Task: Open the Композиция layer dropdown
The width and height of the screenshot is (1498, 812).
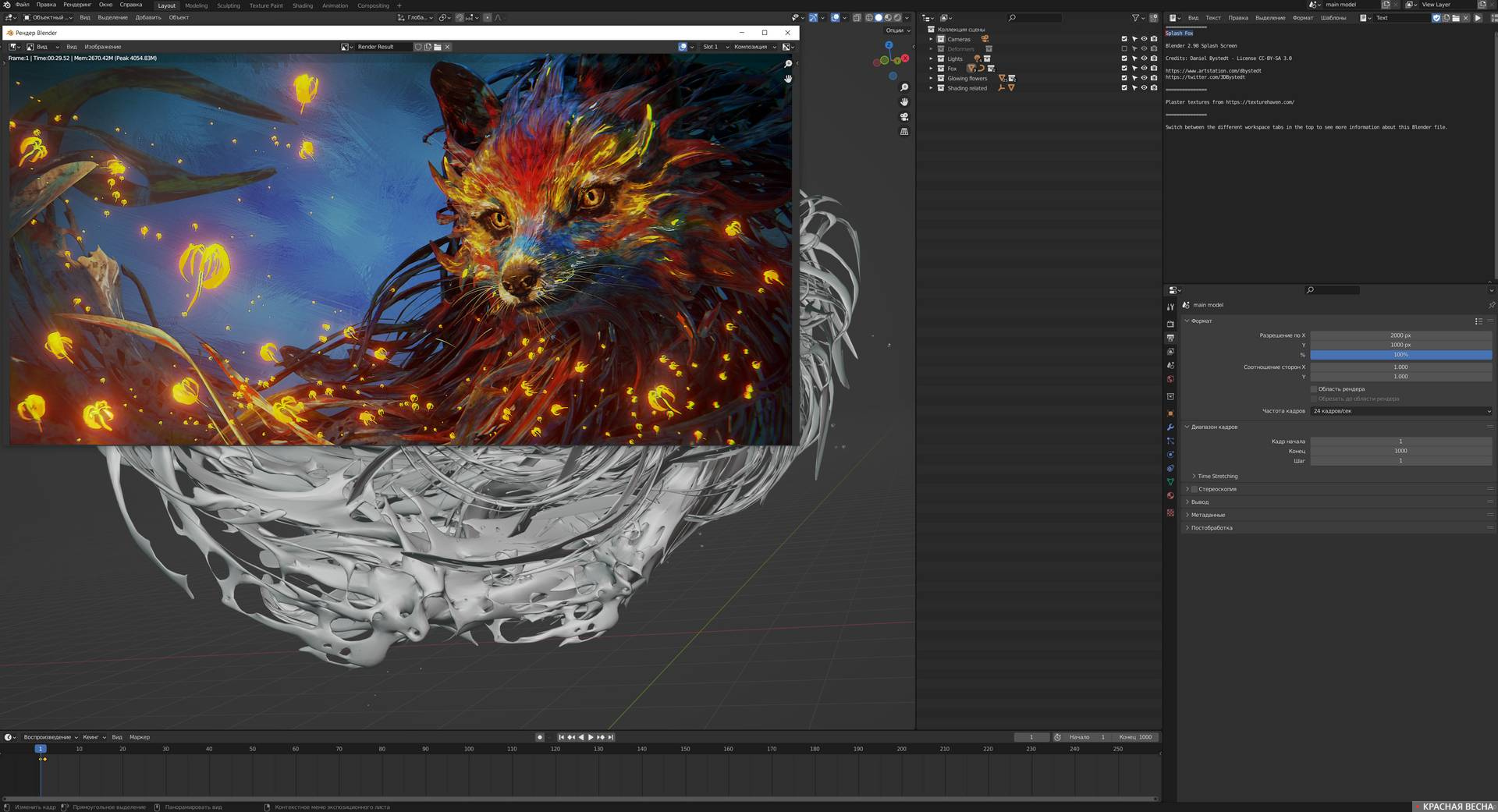Action: [755, 47]
